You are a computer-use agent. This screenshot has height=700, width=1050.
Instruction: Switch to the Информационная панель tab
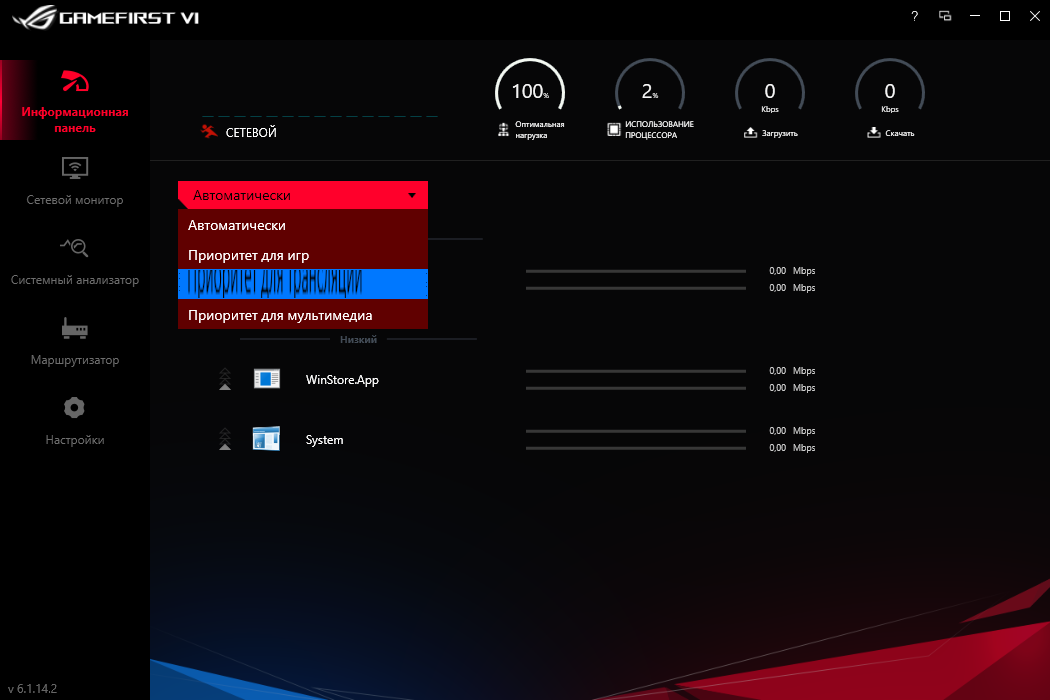(74, 100)
